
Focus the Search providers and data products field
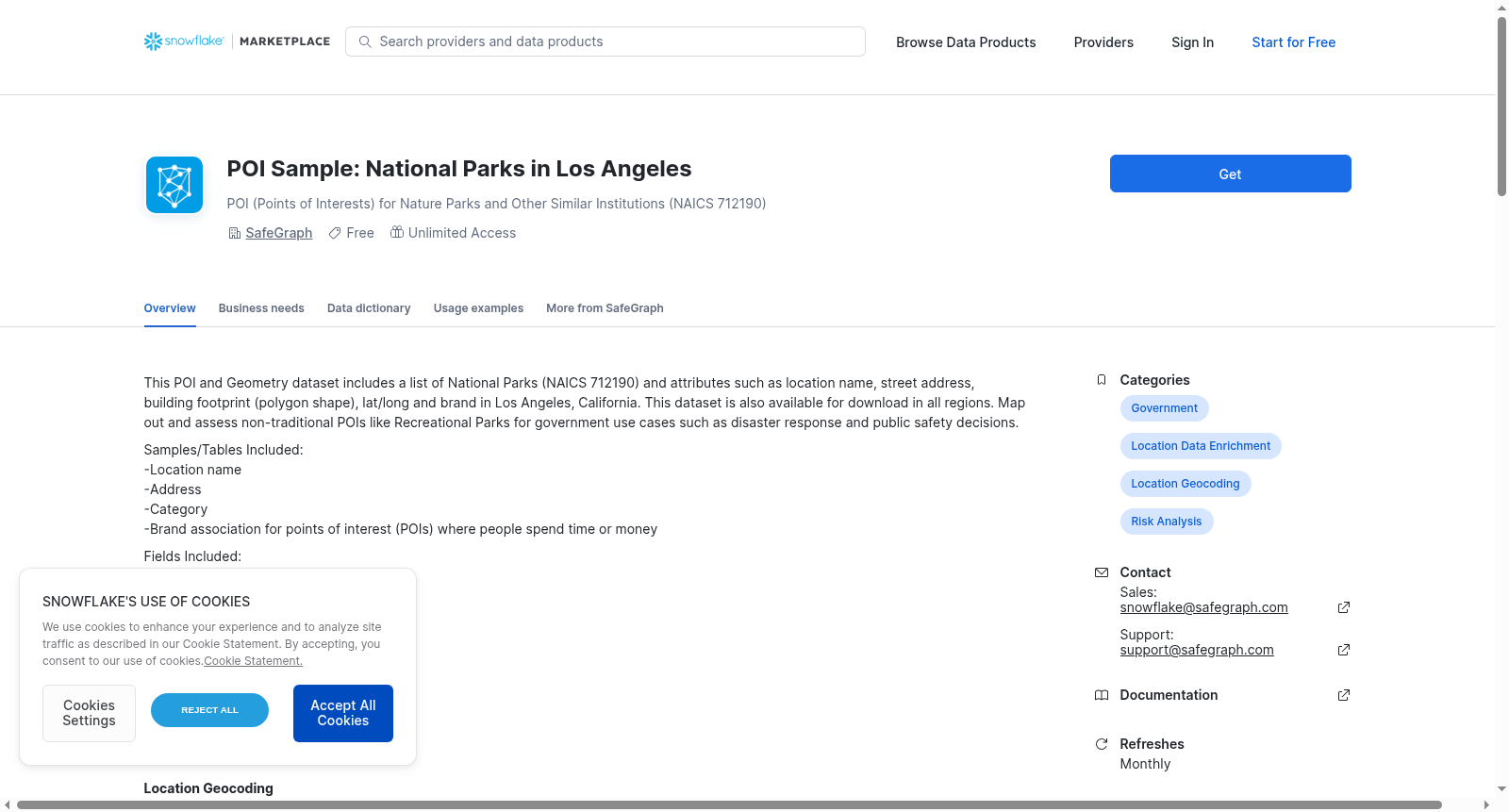[605, 41]
